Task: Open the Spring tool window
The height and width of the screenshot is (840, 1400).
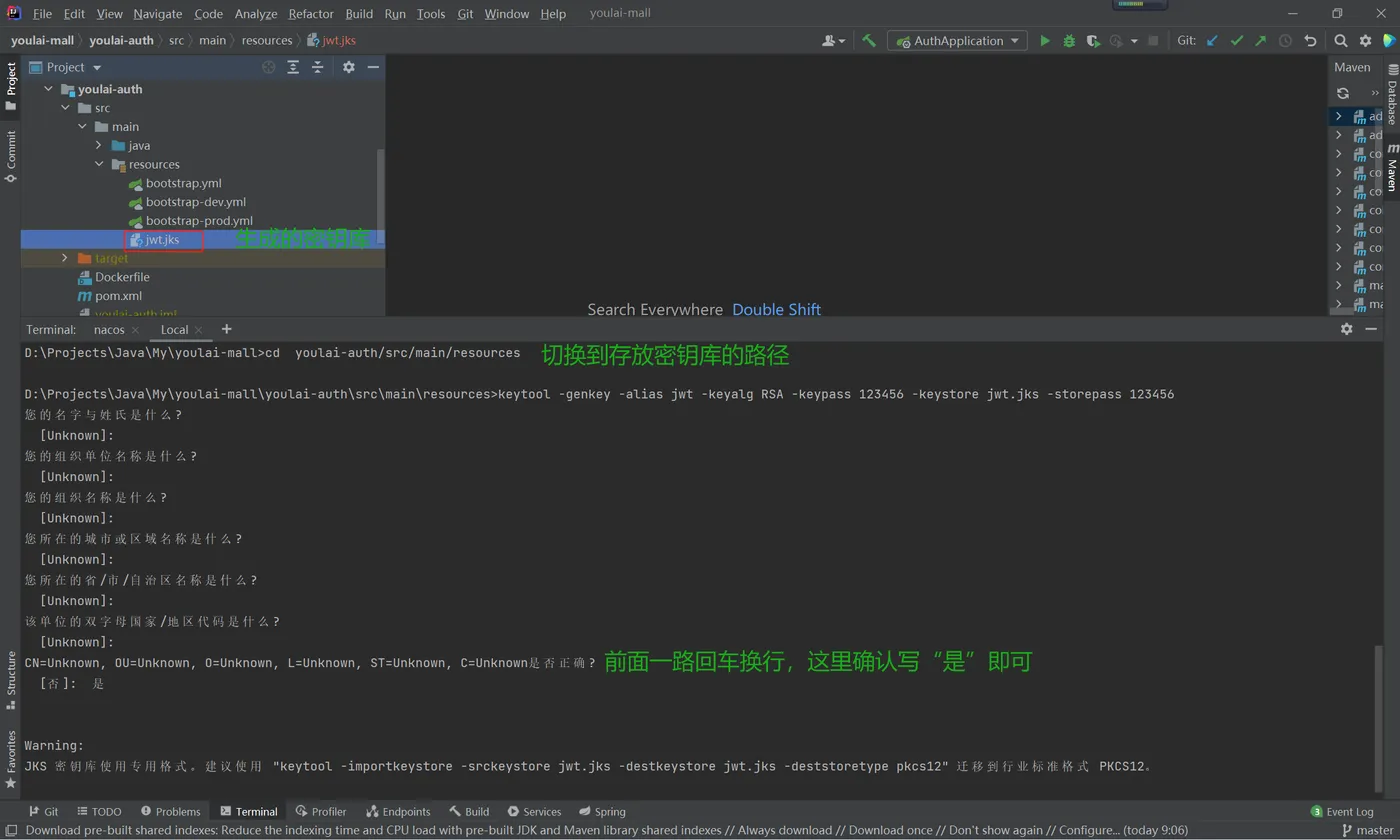Action: [x=601, y=811]
